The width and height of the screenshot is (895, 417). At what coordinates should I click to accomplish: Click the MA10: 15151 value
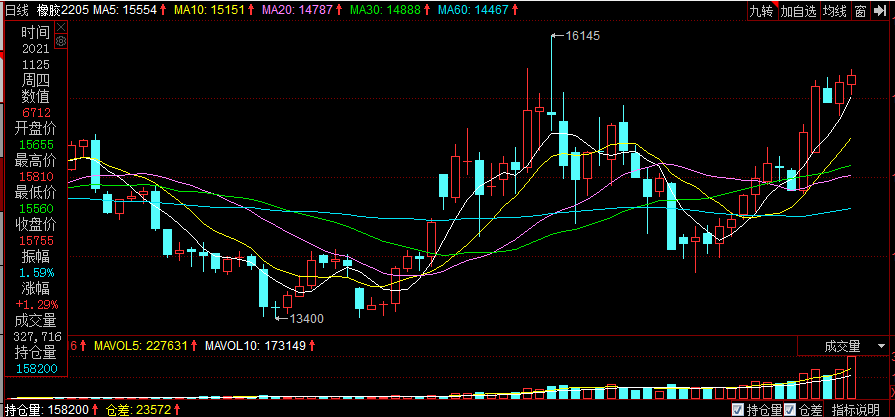(209, 10)
